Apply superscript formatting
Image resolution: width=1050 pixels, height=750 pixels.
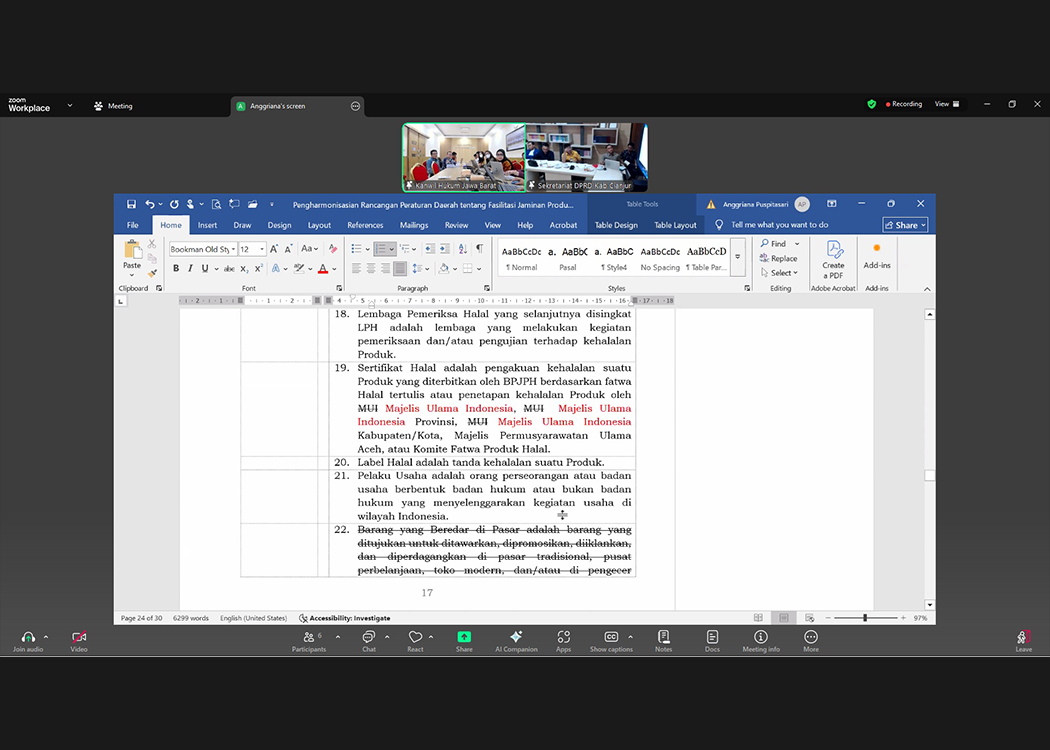click(x=258, y=269)
